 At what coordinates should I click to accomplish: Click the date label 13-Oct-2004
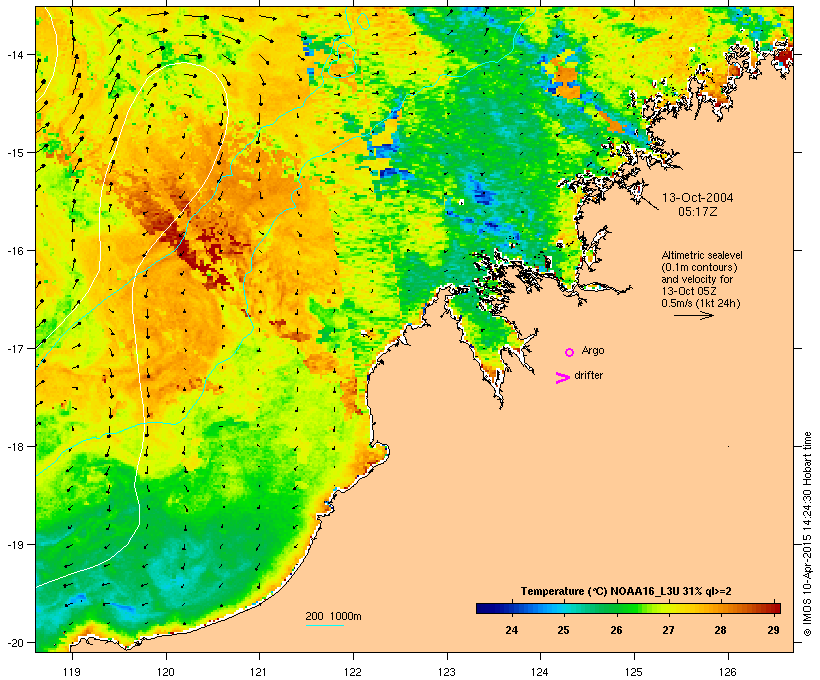pos(698,198)
